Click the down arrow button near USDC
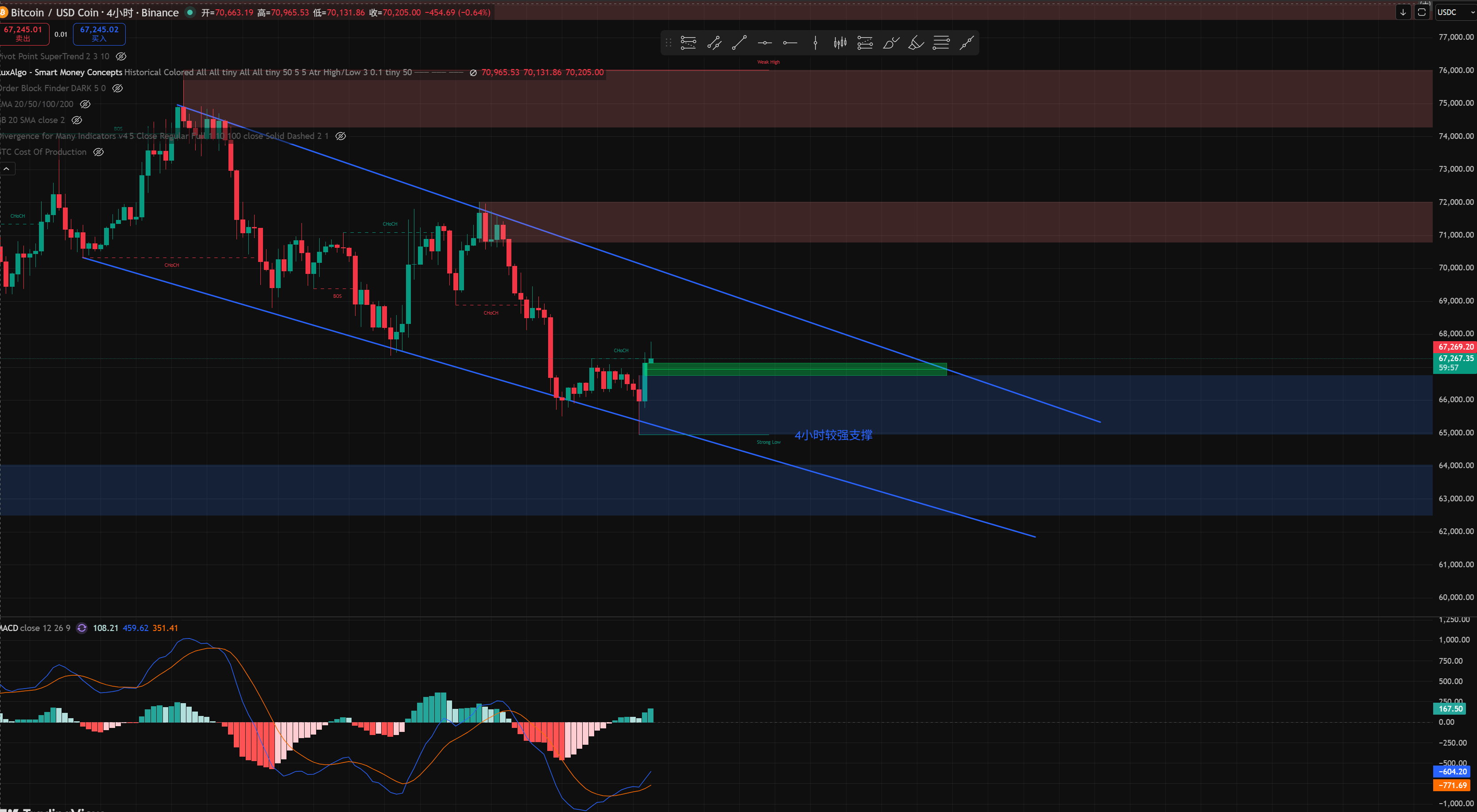The width and height of the screenshot is (1477, 812). [x=1403, y=12]
